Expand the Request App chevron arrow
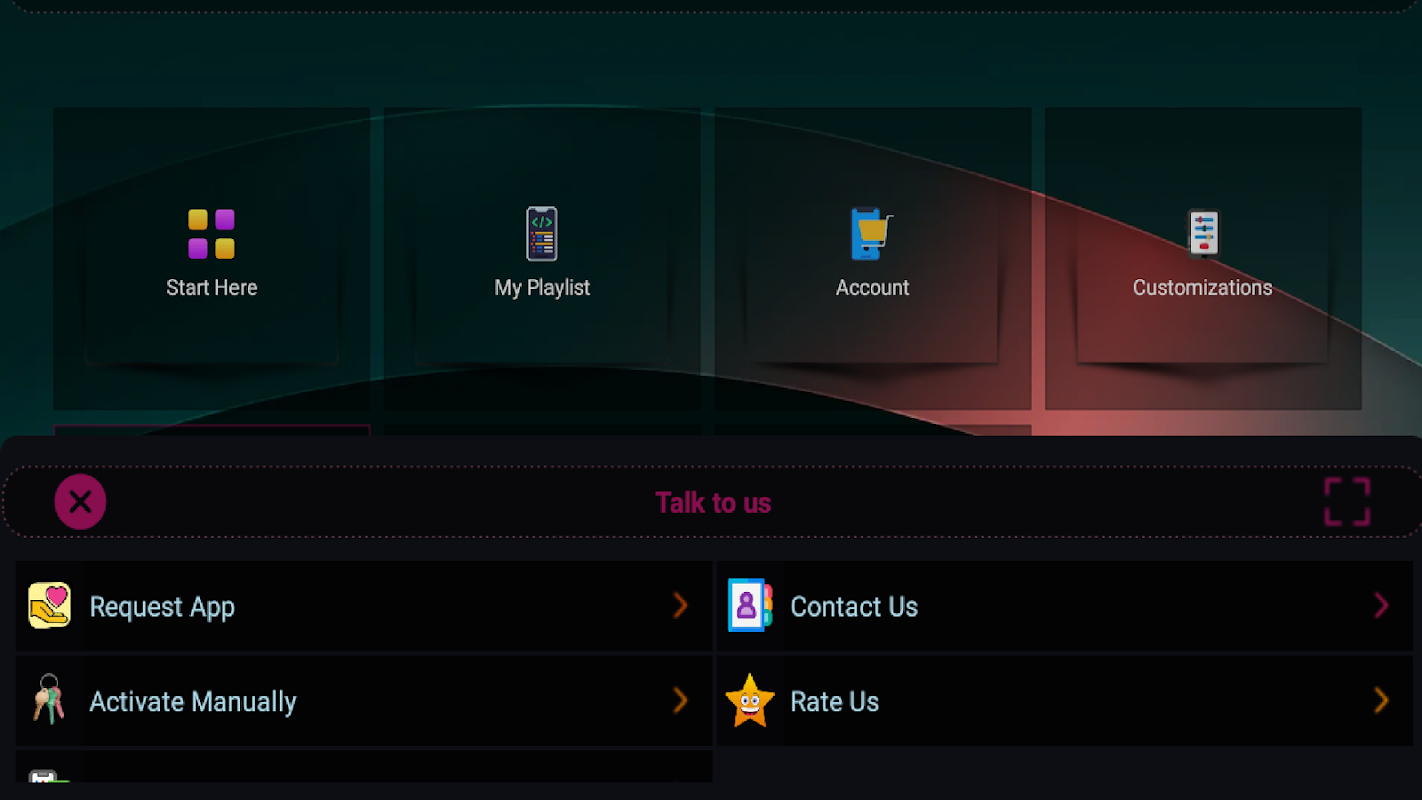 [x=680, y=605]
